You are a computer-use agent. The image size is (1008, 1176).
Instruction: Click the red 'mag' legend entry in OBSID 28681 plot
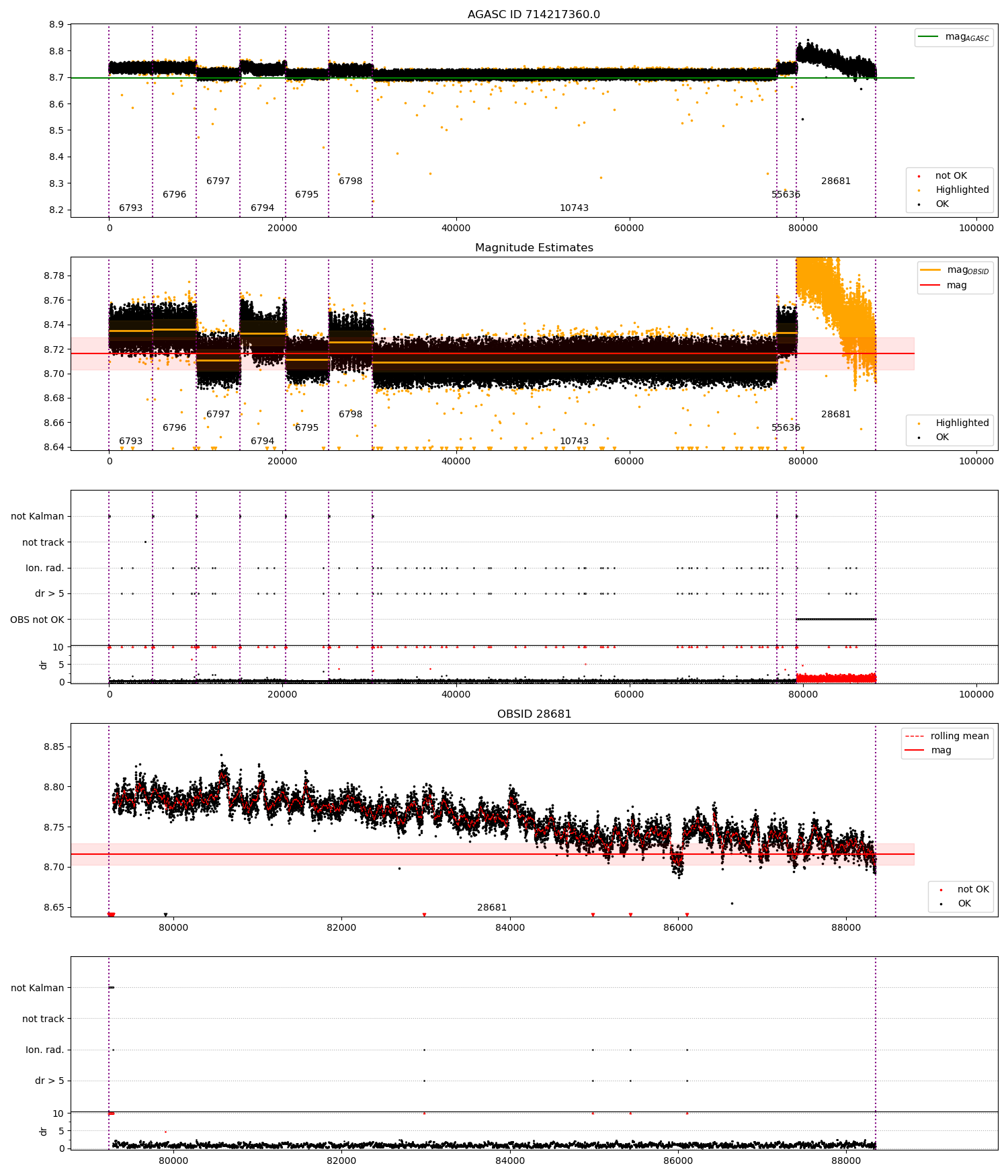pos(929,751)
